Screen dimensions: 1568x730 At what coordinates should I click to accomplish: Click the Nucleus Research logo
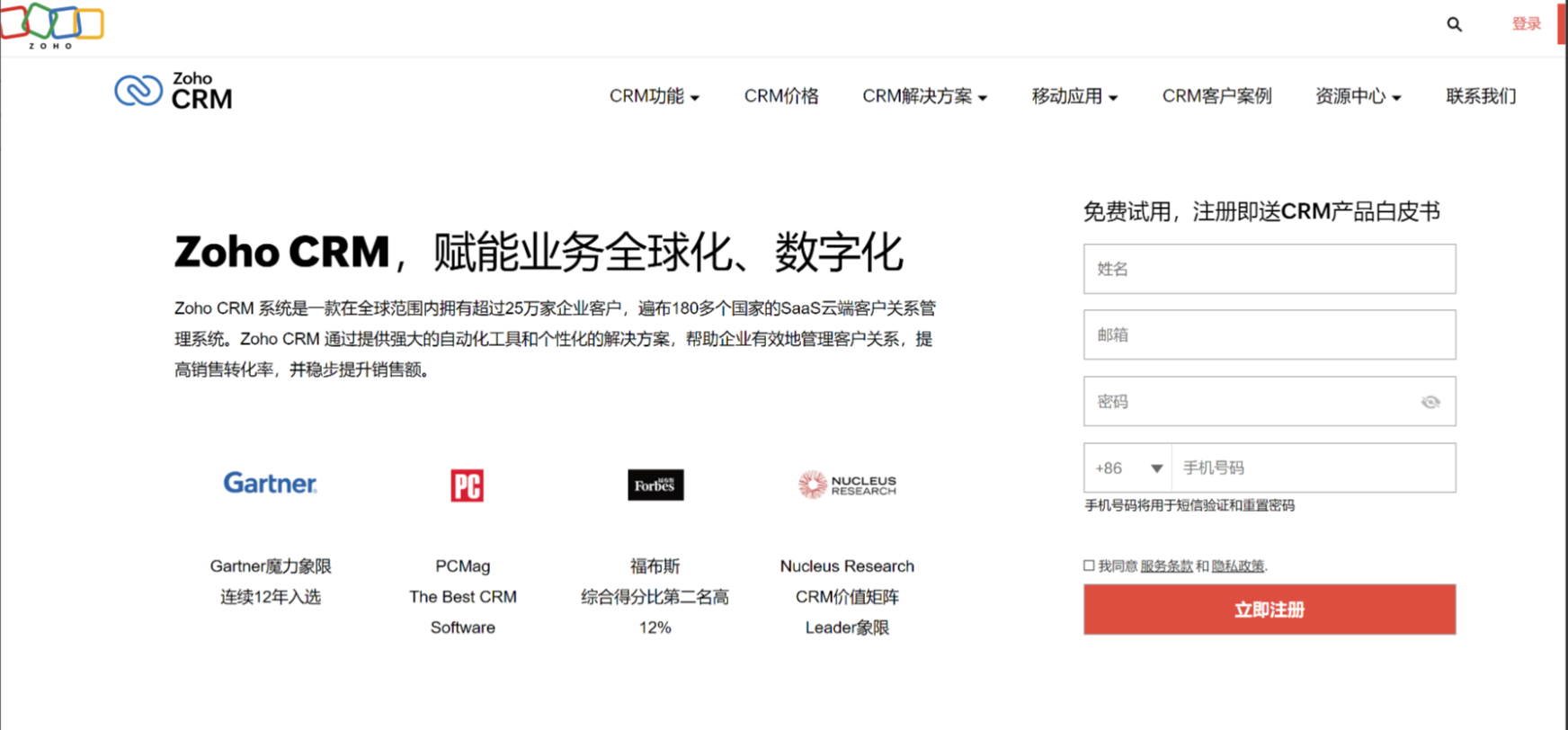(847, 485)
